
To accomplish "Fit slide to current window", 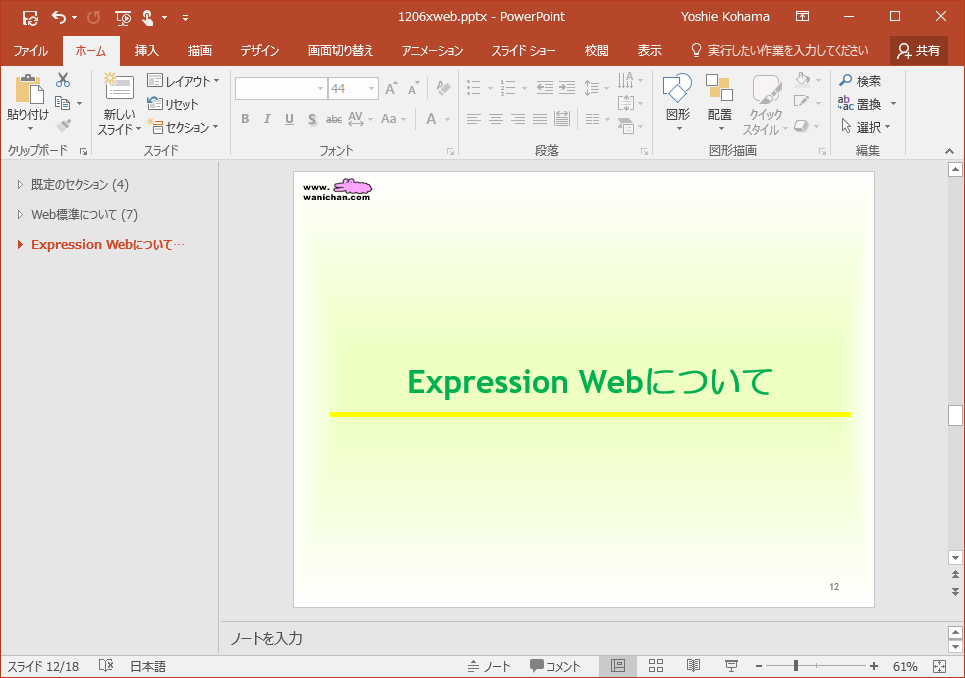I will [x=939, y=666].
